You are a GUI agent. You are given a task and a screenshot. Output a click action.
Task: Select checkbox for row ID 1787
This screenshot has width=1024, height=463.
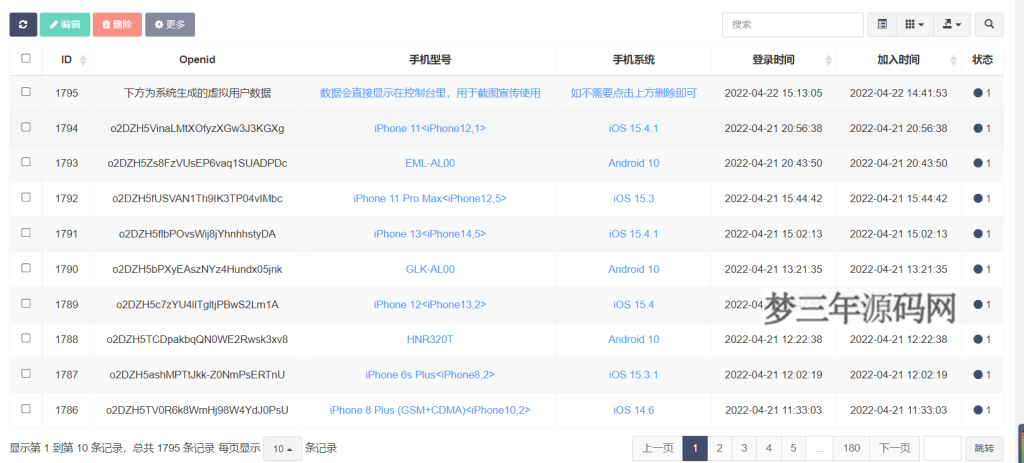pos(26,373)
